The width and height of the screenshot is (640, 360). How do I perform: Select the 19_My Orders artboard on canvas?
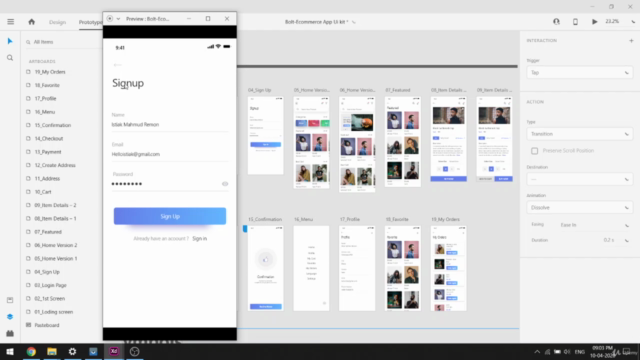point(449,268)
